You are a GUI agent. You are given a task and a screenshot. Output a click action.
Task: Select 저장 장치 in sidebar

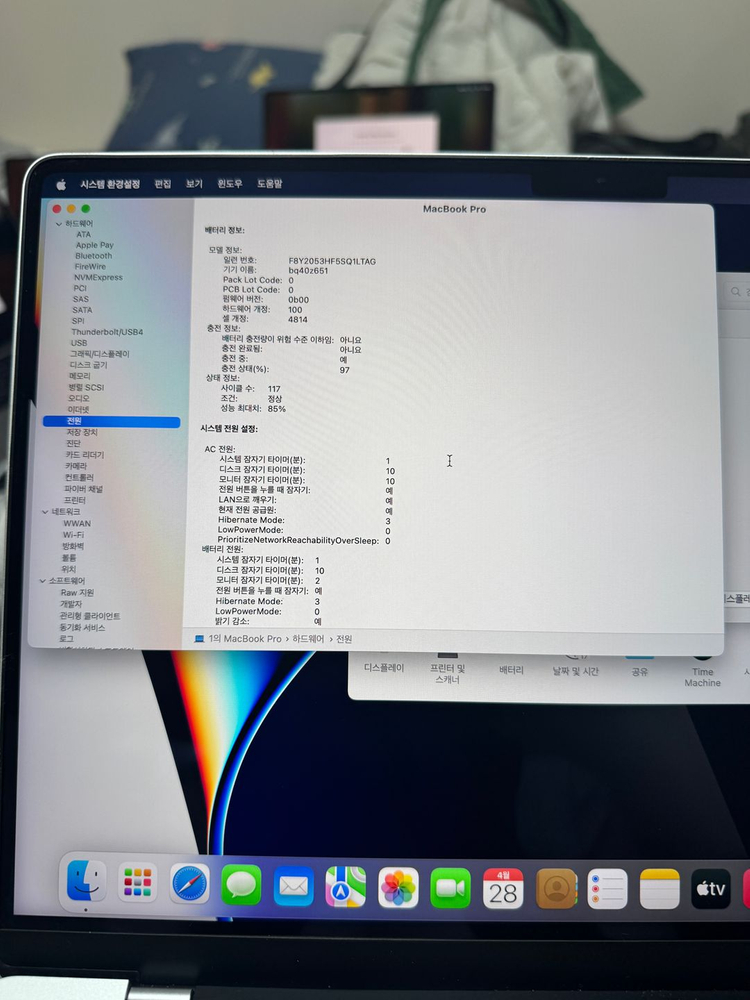(82, 432)
